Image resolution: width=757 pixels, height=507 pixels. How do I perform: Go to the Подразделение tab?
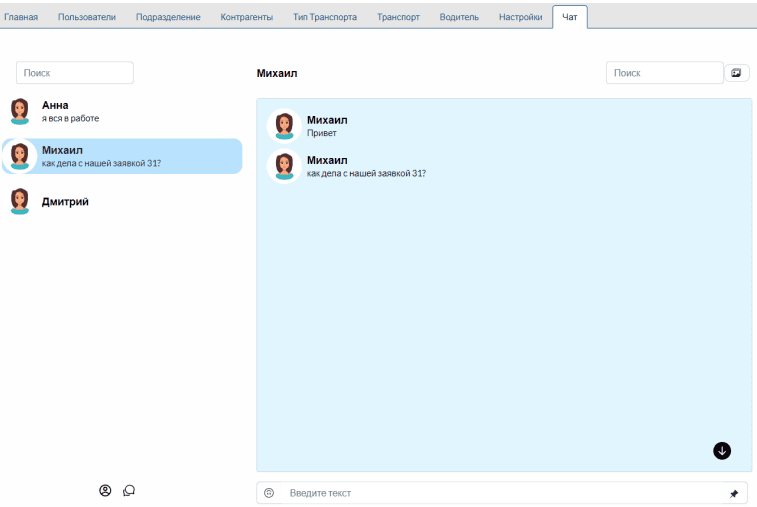(x=168, y=17)
